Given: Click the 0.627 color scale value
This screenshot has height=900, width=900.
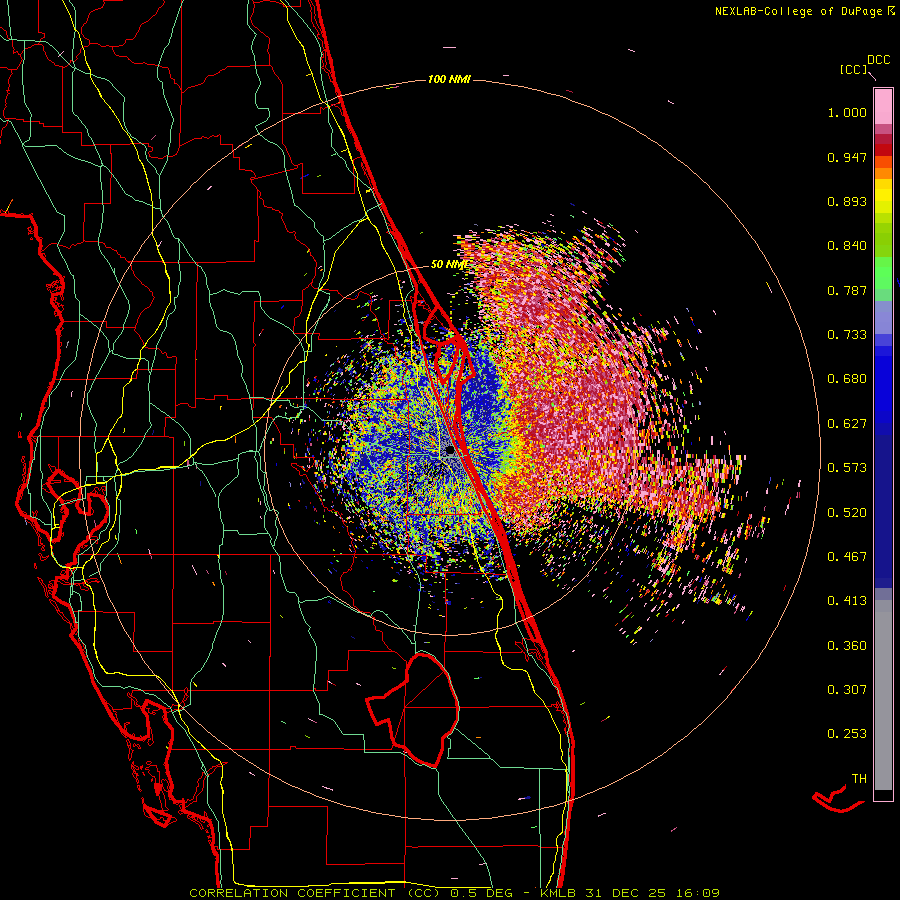Looking at the screenshot, I should coord(847,424).
